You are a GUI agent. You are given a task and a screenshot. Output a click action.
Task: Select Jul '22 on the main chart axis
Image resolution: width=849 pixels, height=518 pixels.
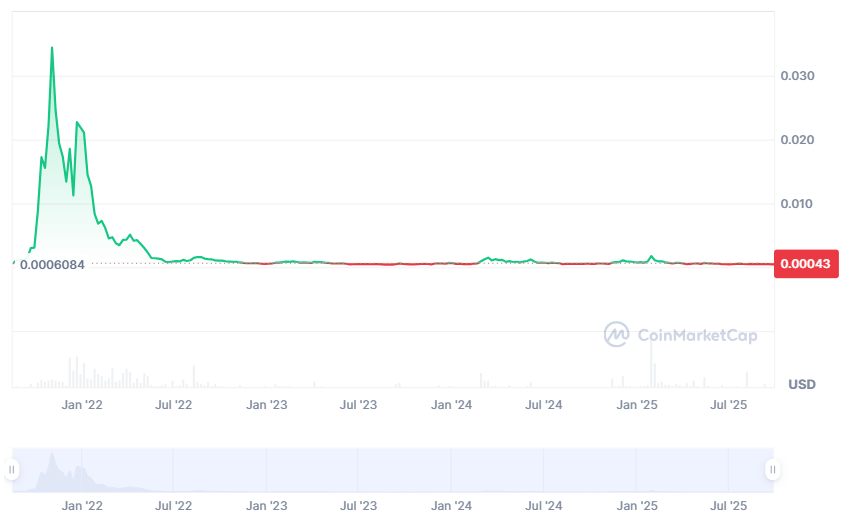click(x=174, y=405)
